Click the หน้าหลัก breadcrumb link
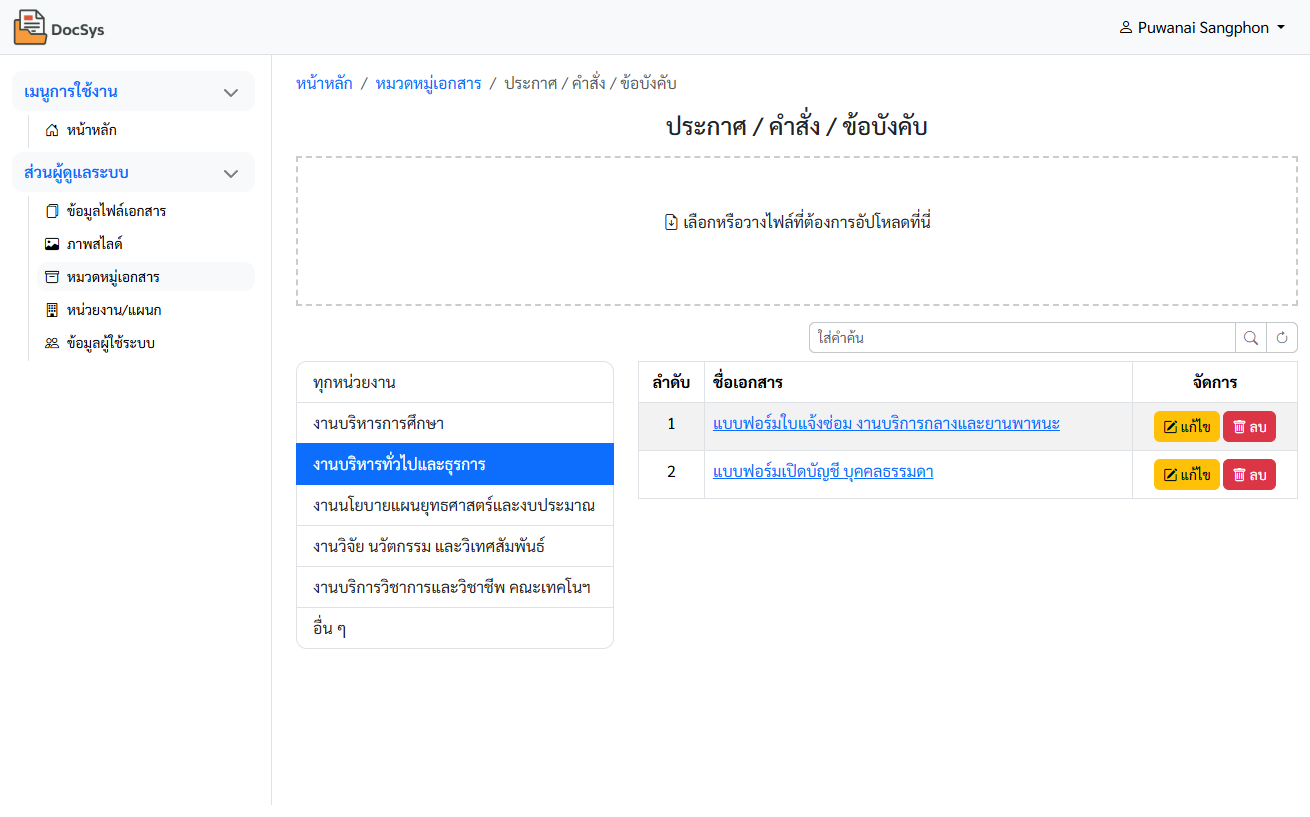This screenshot has height=817, width=1310. coord(324,83)
